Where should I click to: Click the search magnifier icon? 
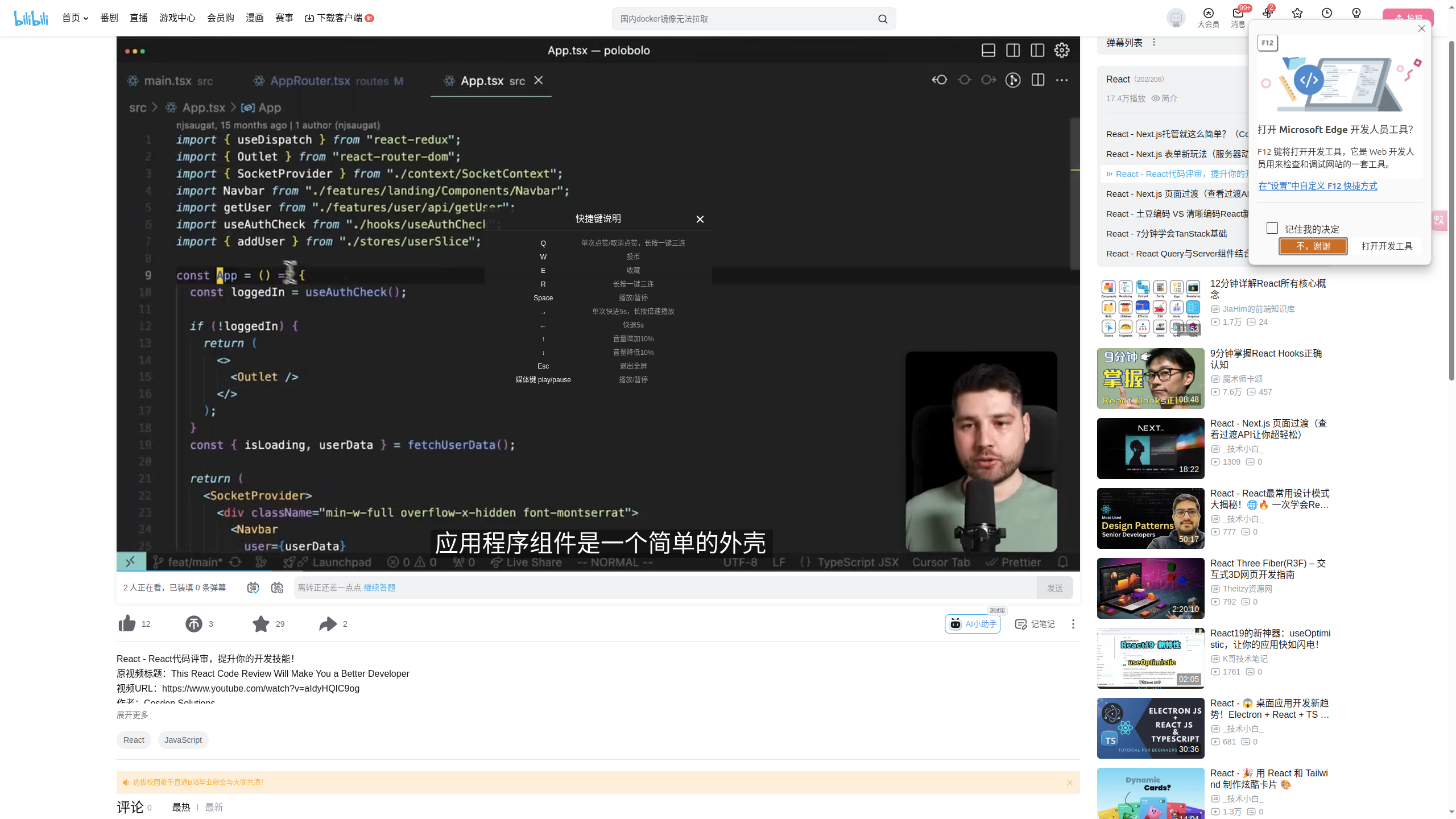(x=883, y=19)
